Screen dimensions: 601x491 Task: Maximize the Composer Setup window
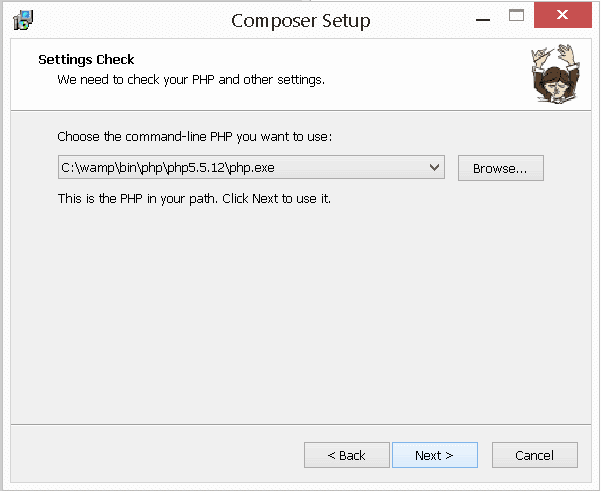point(516,16)
